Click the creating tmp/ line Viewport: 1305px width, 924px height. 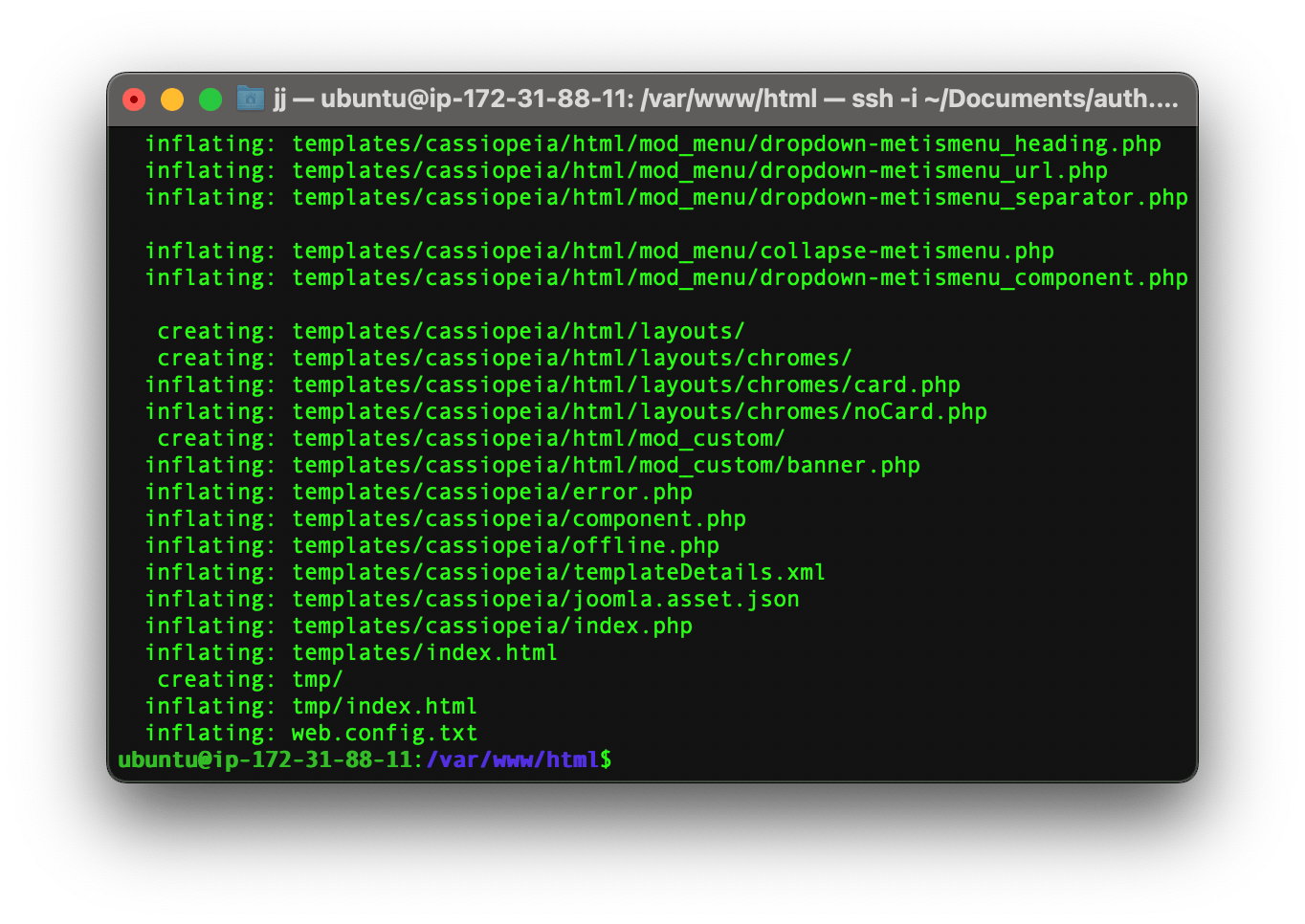click(x=251, y=680)
